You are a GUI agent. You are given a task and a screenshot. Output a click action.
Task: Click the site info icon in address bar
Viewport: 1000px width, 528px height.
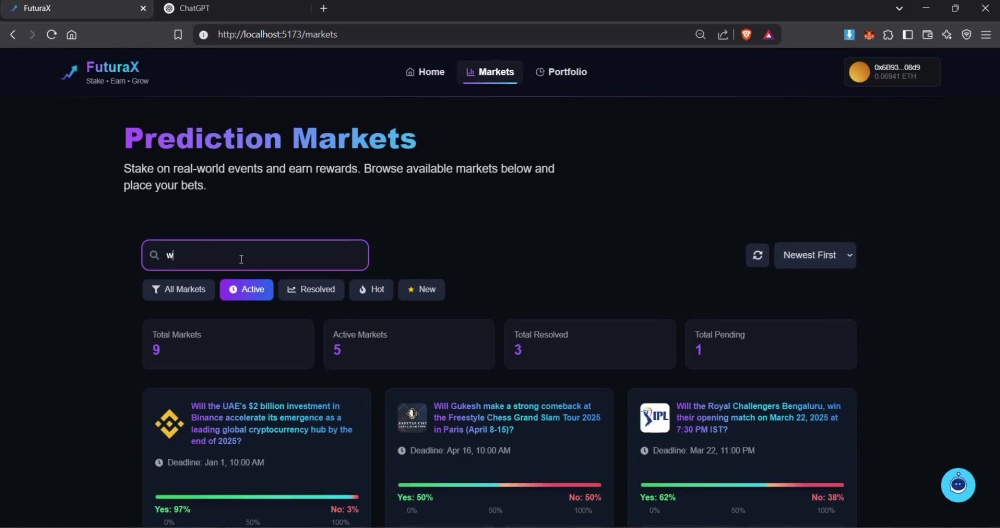point(203,34)
